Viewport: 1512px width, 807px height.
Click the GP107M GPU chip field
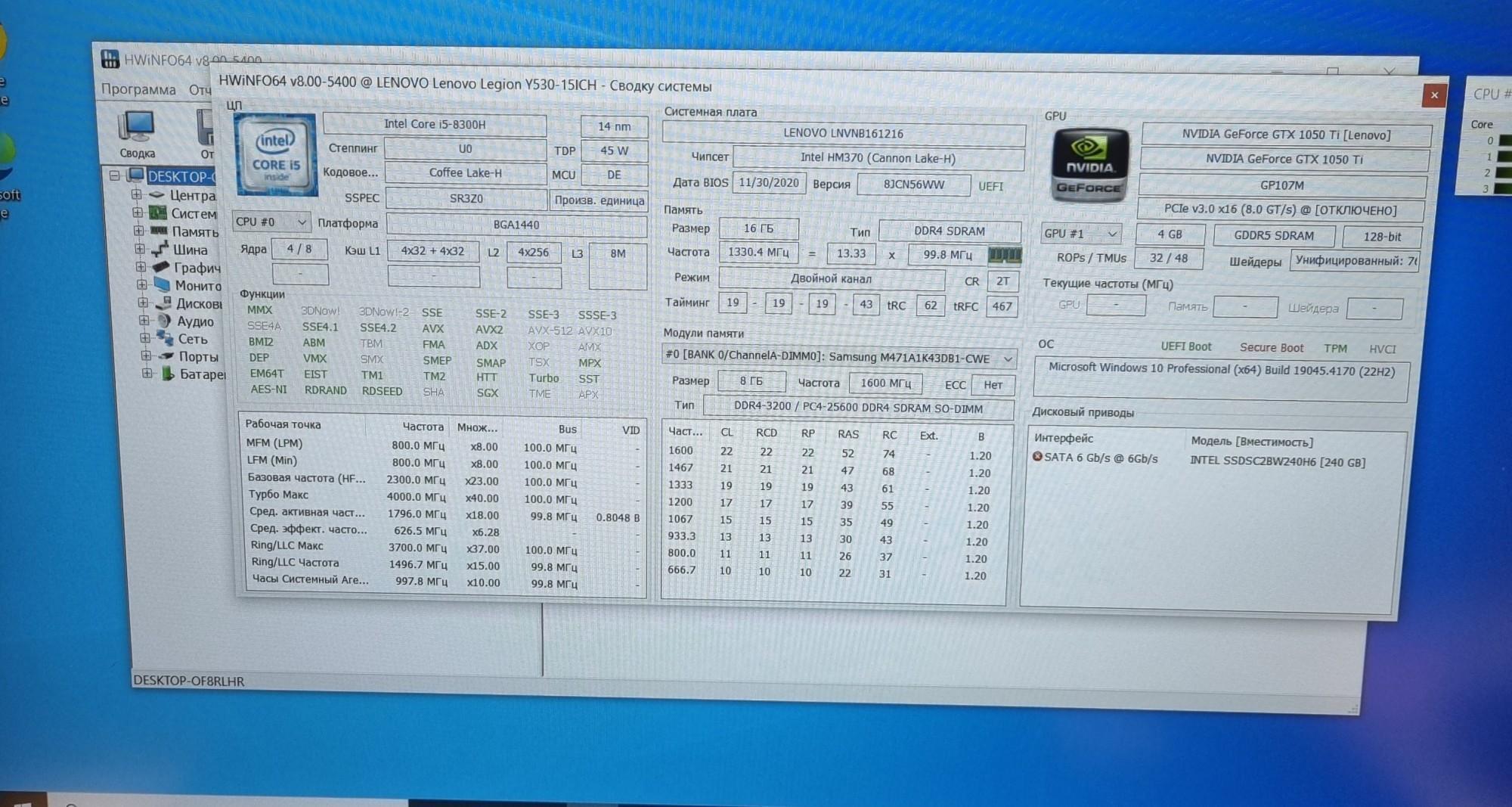1281,185
